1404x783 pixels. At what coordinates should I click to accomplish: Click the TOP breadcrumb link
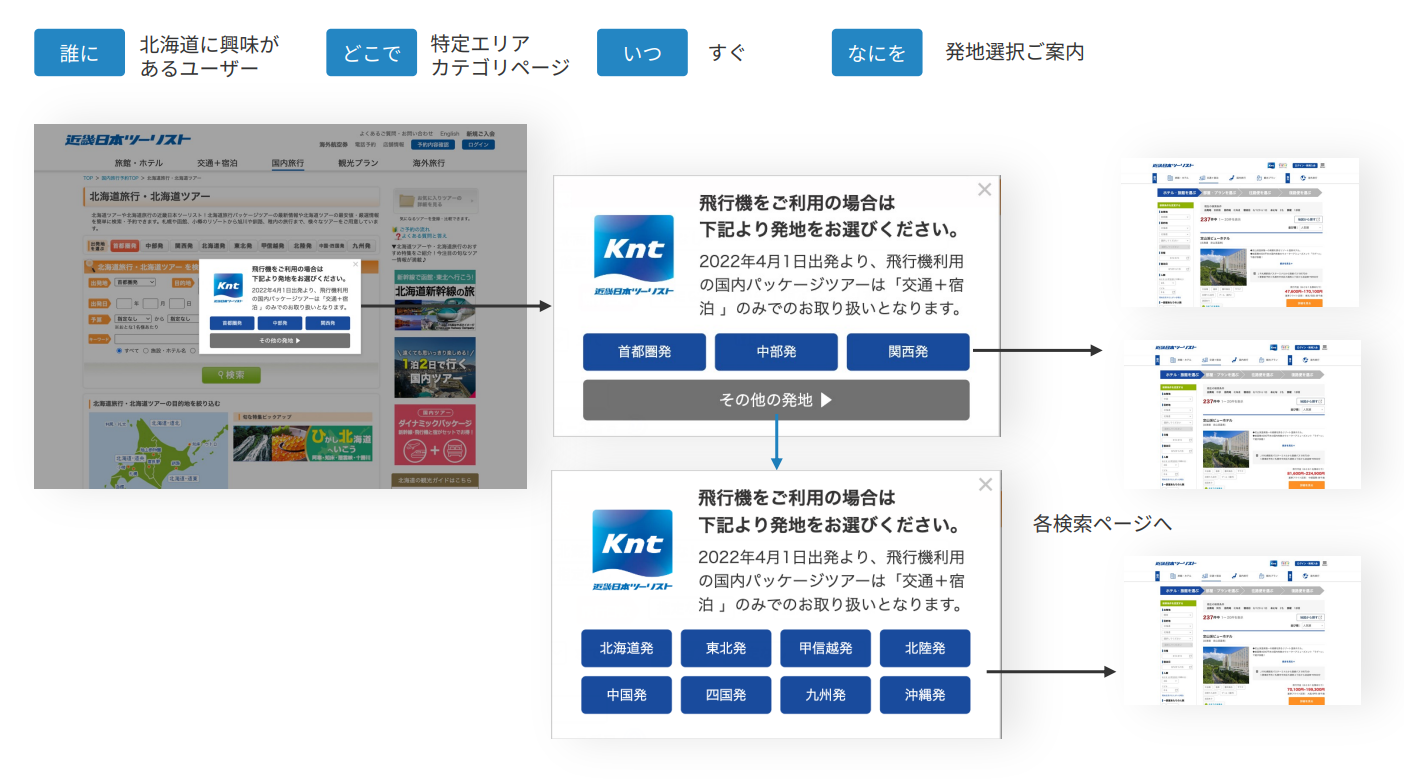88,177
